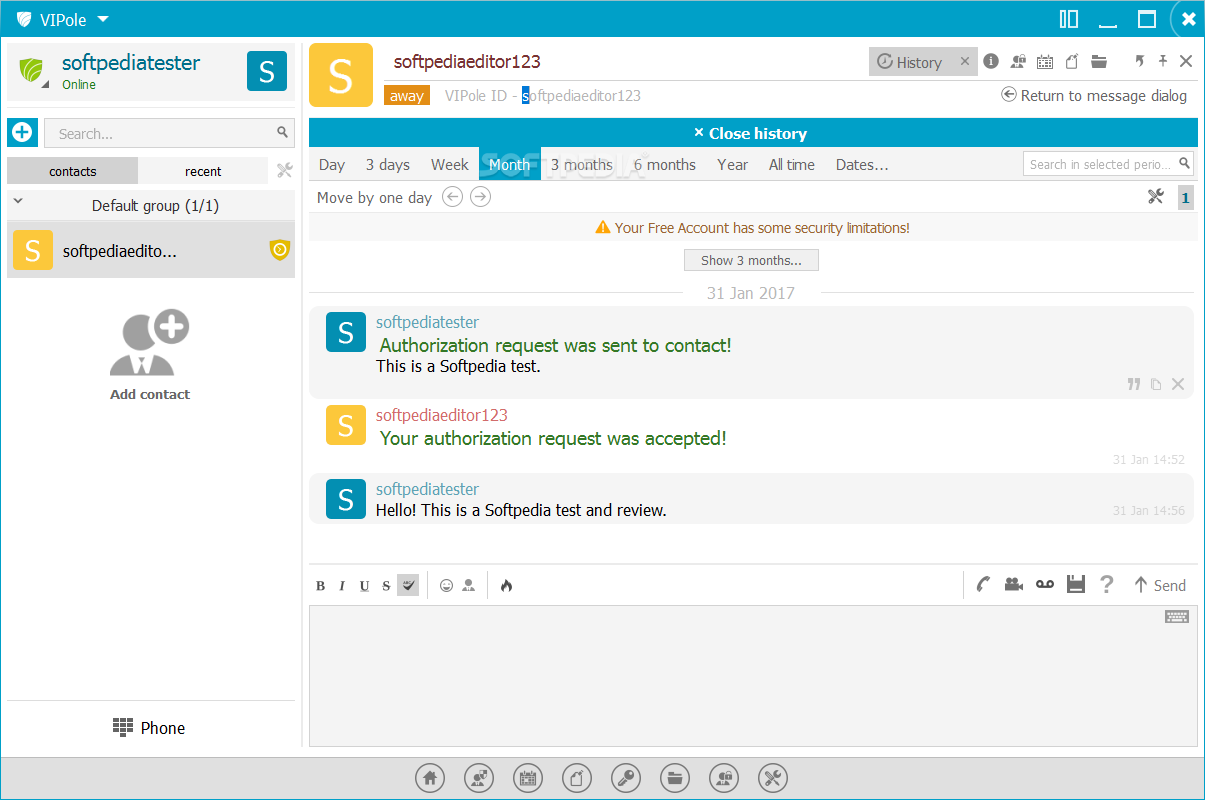This screenshot has height=800, width=1205.
Task: Copy the first message with the copy icon
Action: point(1156,384)
